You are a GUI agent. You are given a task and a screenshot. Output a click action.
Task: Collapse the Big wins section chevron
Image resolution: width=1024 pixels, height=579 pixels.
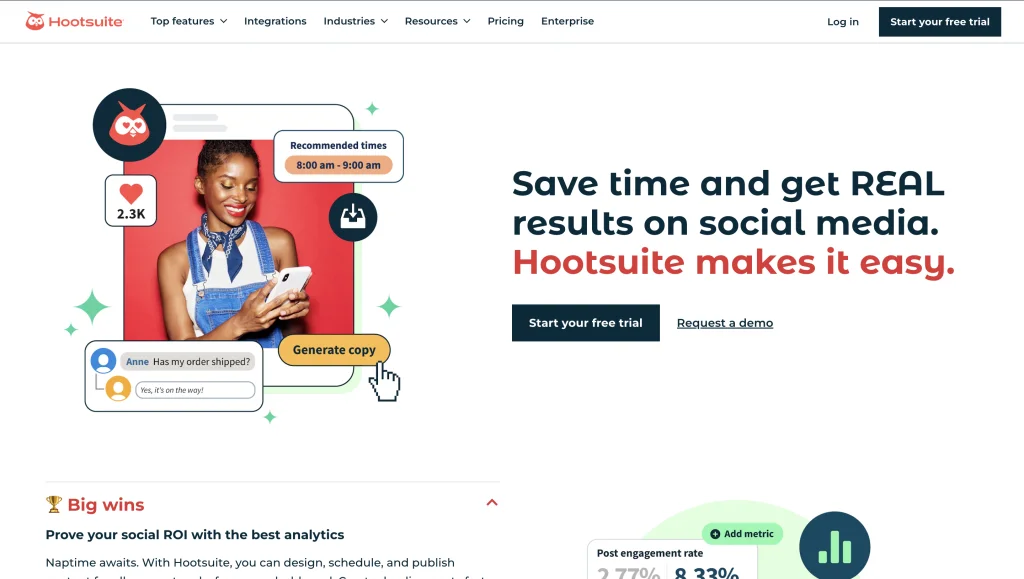[492, 503]
